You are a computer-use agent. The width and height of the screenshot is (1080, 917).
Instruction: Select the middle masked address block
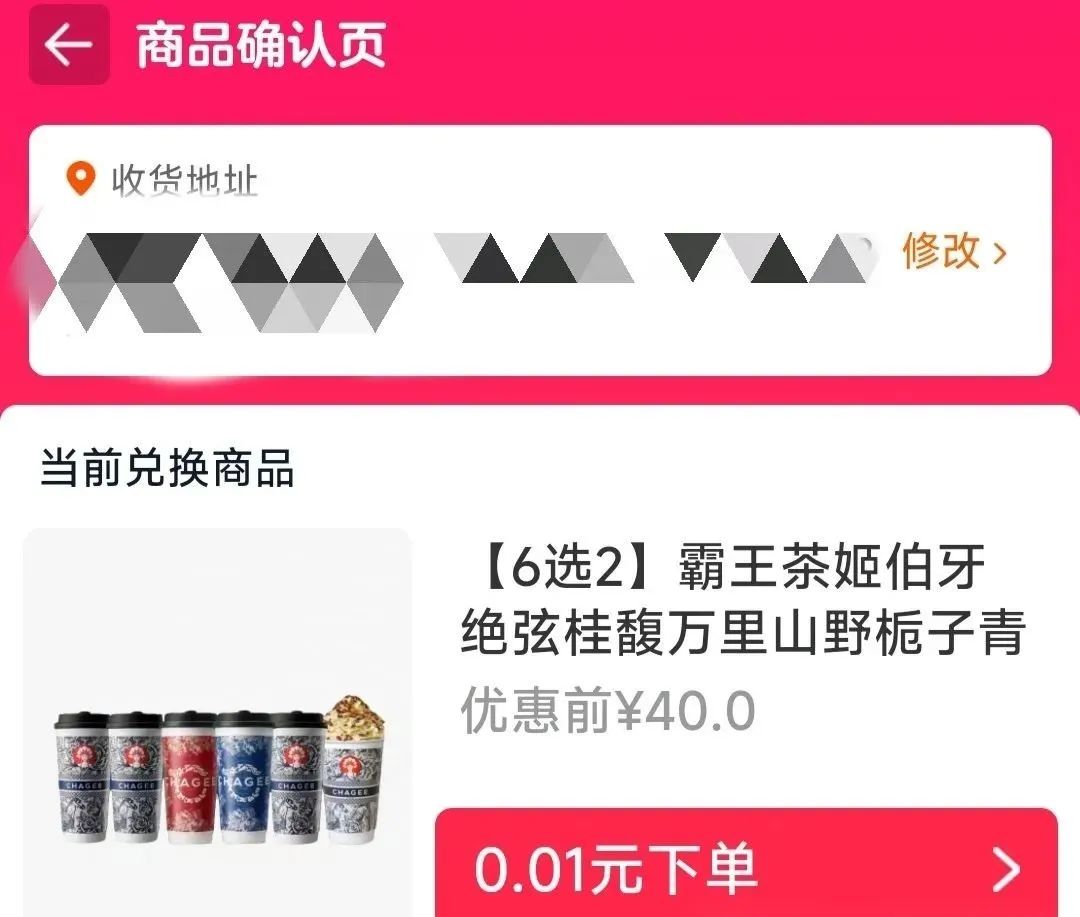(x=534, y=258)
